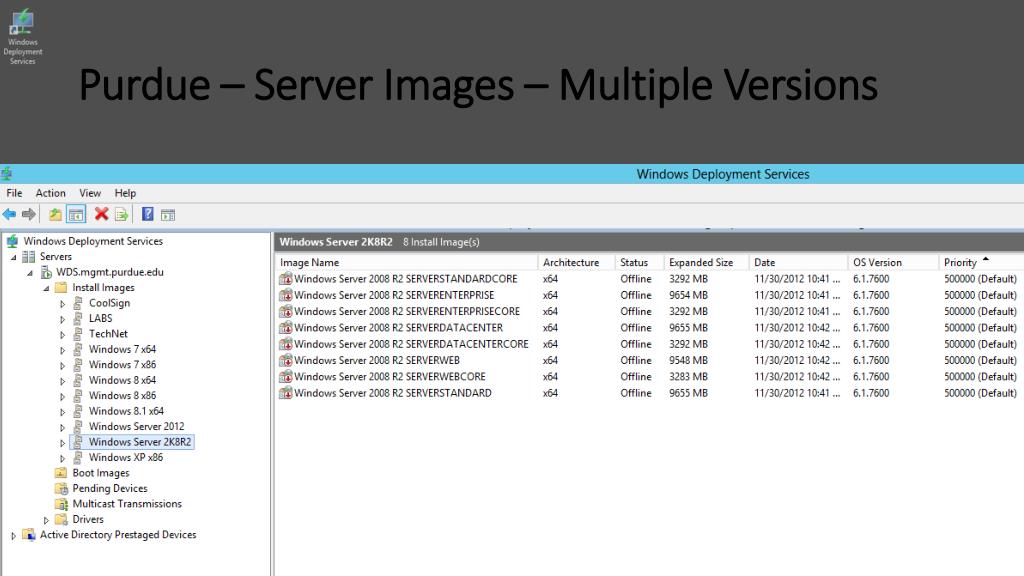The image size is (1024, 576).
Task: Select Windows Server 2008 R2 SERVERSTANDARD image
Action: [x=392, y=393]
